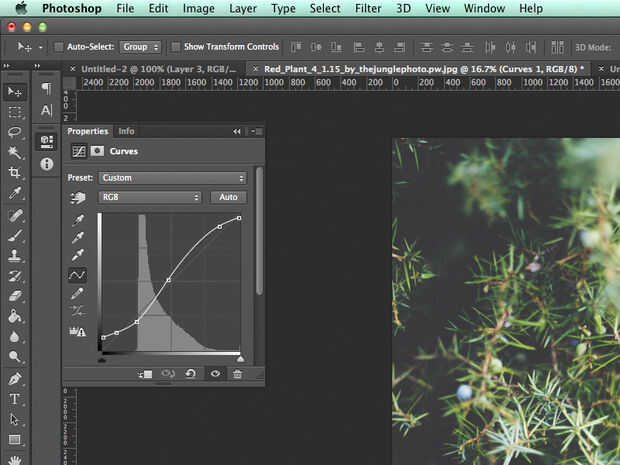Enable the Auto-Select checkbox
The height and width of the screenshot is (465, 620).
[x=59, y=47]
